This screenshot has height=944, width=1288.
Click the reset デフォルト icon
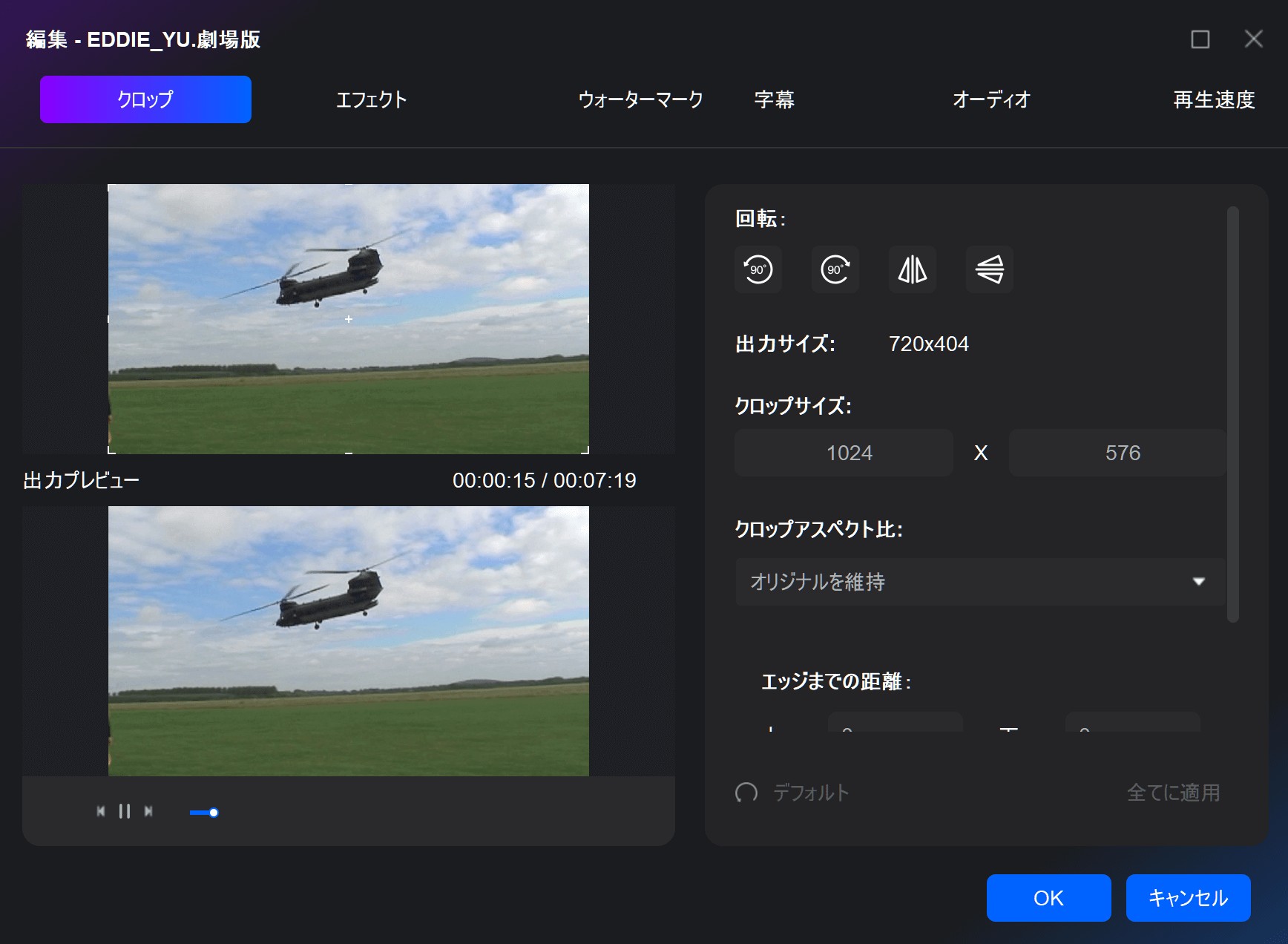tap(746, 793)
